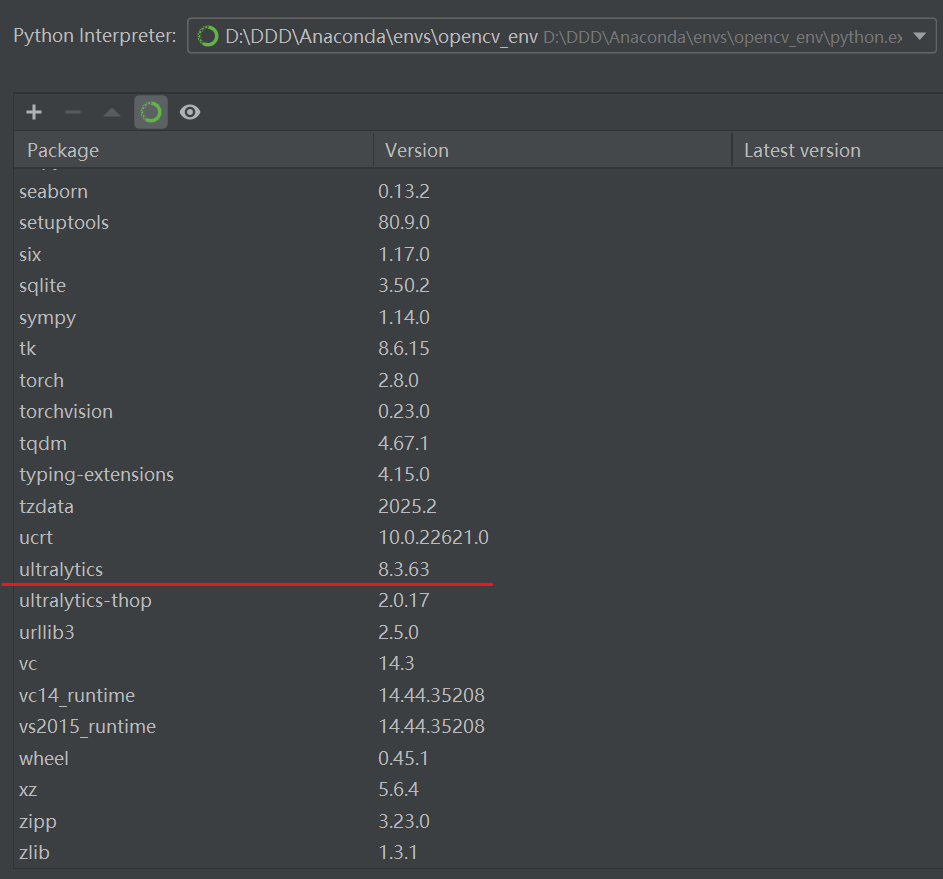Click version 2.8.0 of torch

tap(398, 380)
